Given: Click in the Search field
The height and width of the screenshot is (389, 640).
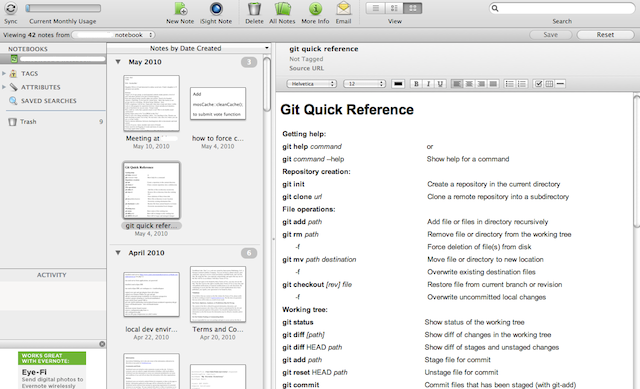Looking at the screenshot, I should [x=562, y=8].
